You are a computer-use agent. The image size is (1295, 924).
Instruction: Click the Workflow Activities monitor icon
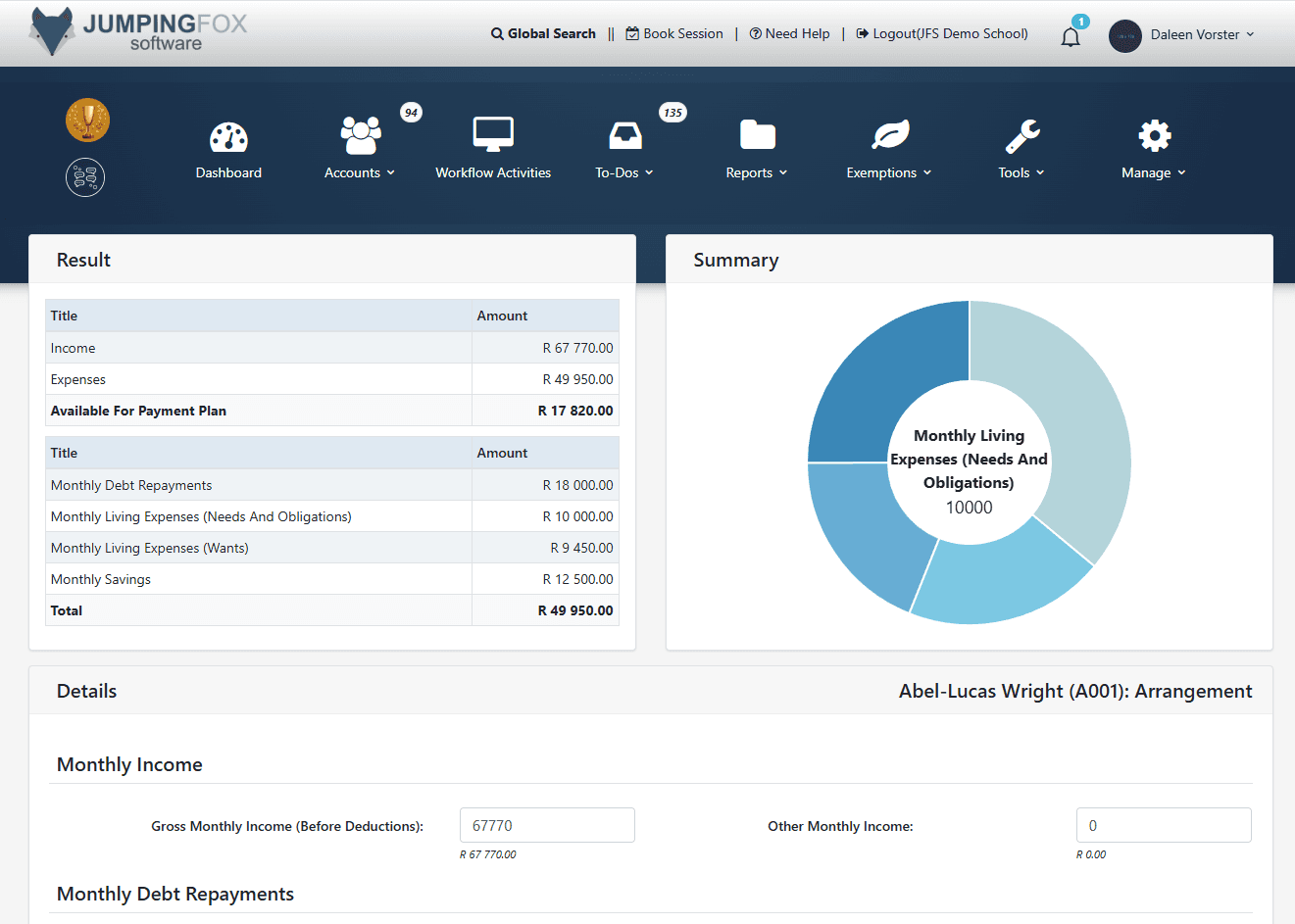(493, 134)
